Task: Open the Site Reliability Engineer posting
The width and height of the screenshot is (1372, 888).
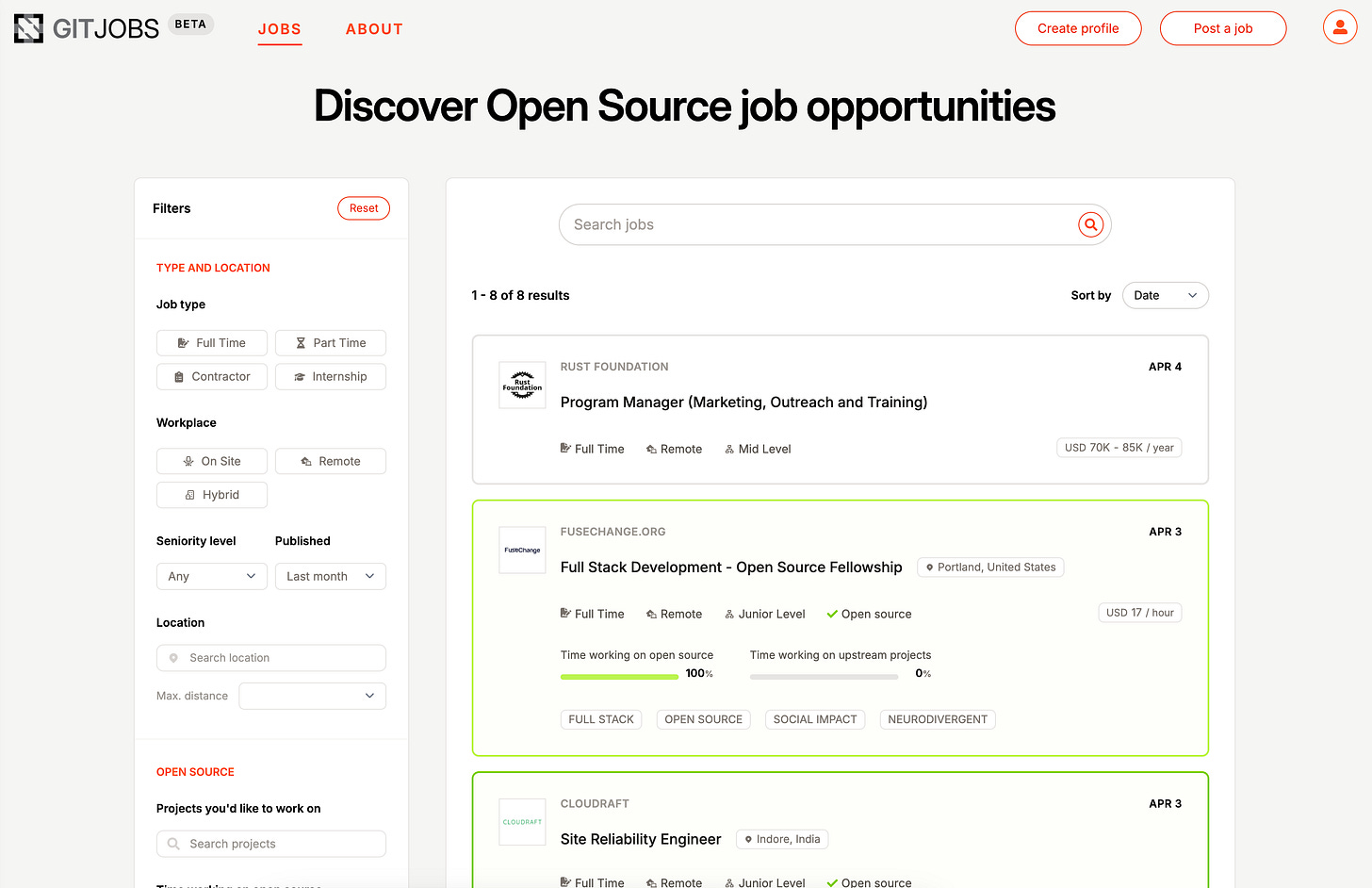Action: coord(641,839)
